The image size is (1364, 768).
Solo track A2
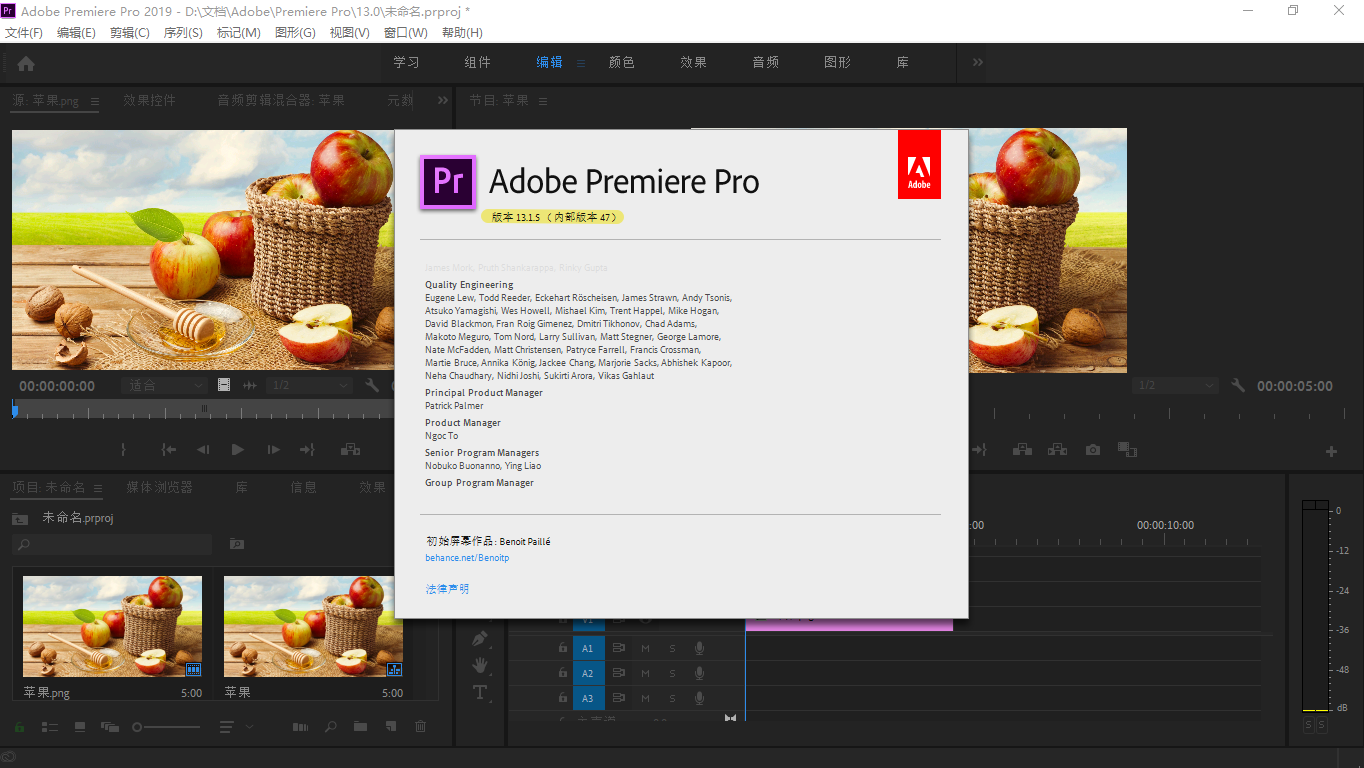pos(672,673)
